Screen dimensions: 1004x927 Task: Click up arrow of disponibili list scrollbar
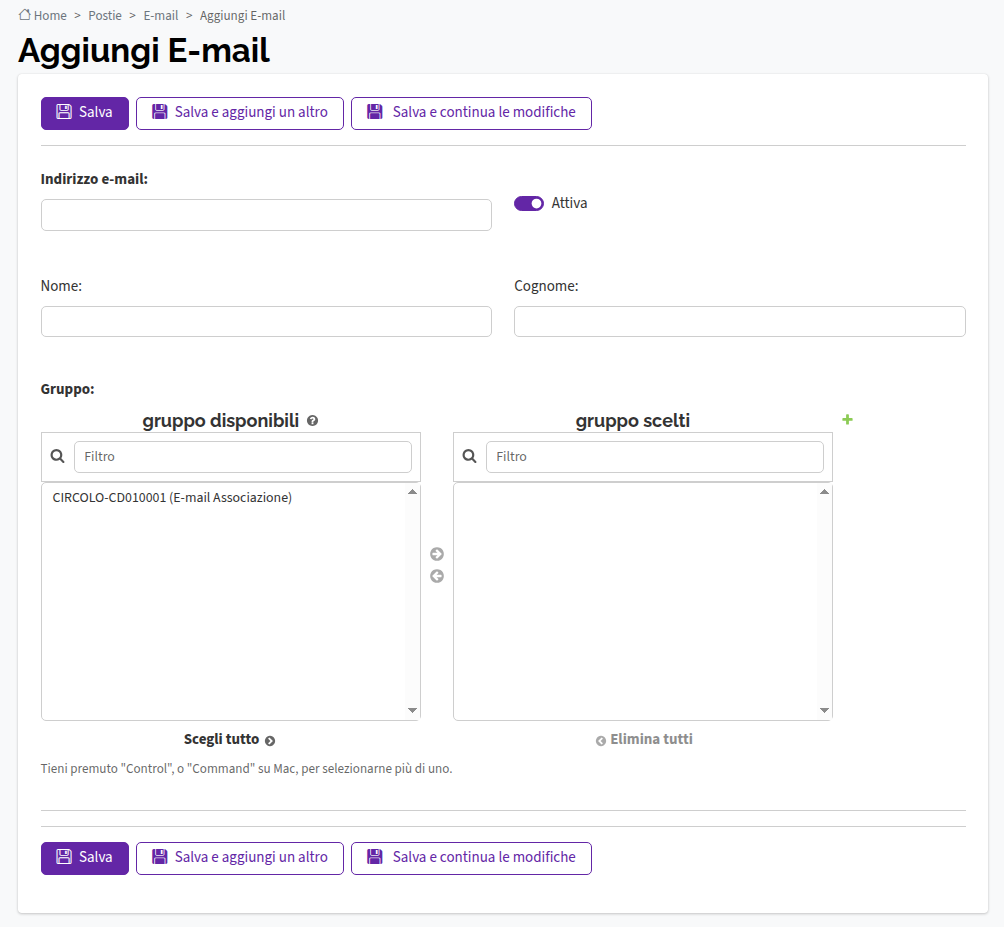click(412, 492)
